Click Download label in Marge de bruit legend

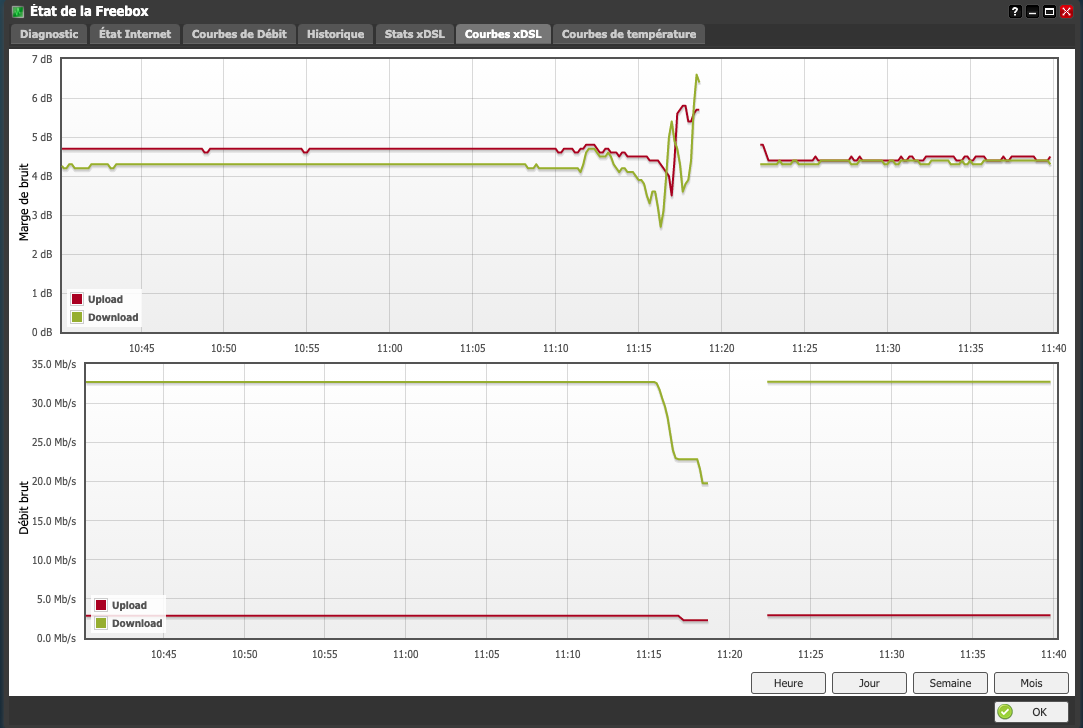pyautogui.click(x=113, y=317)
